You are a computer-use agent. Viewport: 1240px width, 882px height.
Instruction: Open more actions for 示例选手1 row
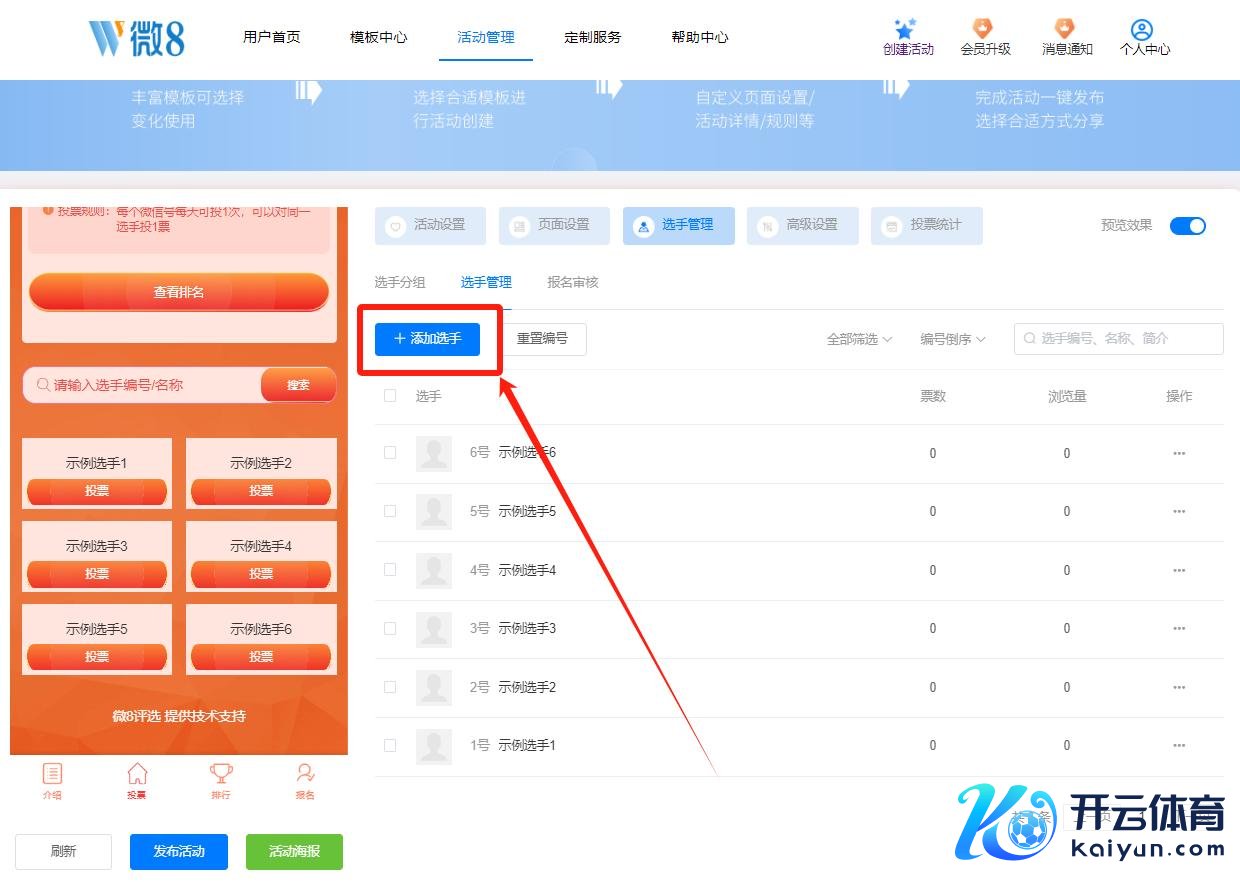point(1179,746)
